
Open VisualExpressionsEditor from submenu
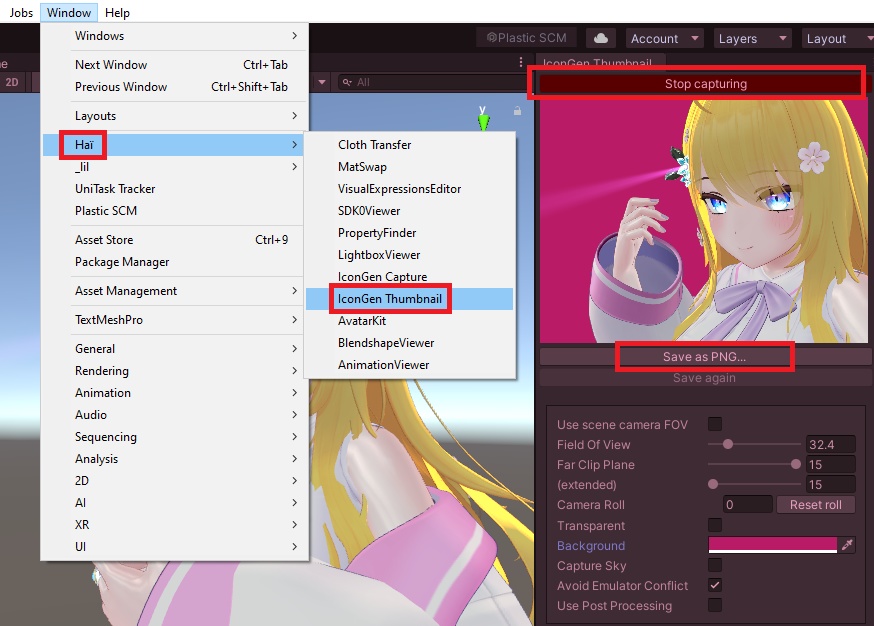click(x=410, y=189)
